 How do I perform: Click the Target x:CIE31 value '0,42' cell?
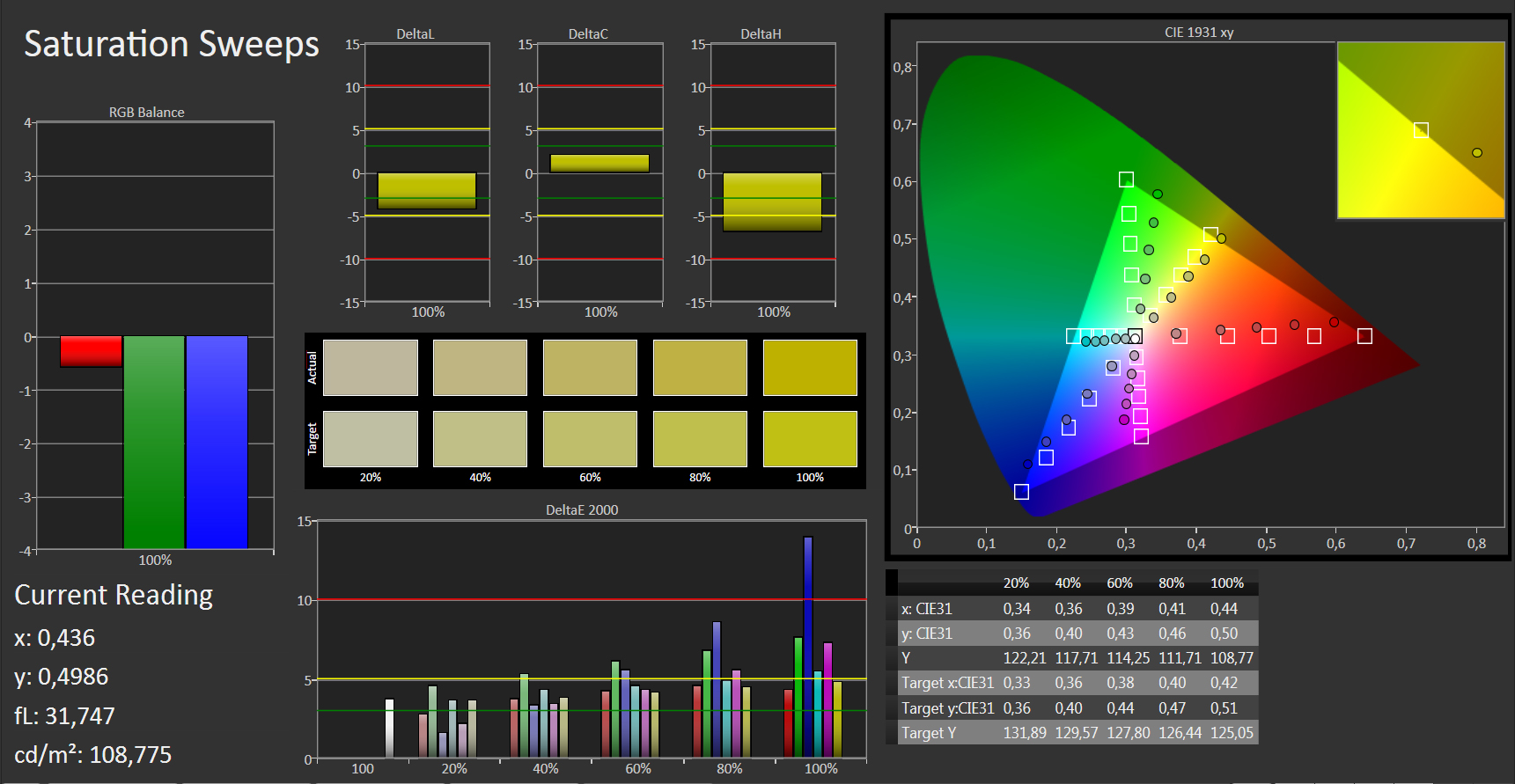[x=1224, y=683]
